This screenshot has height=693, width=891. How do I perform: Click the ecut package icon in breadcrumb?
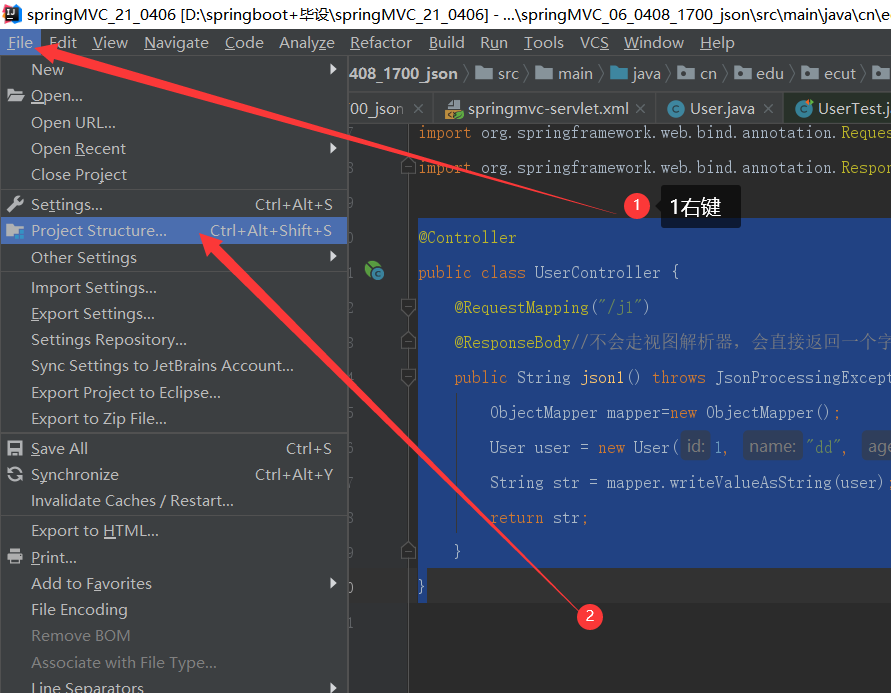[x=810, y=73]
